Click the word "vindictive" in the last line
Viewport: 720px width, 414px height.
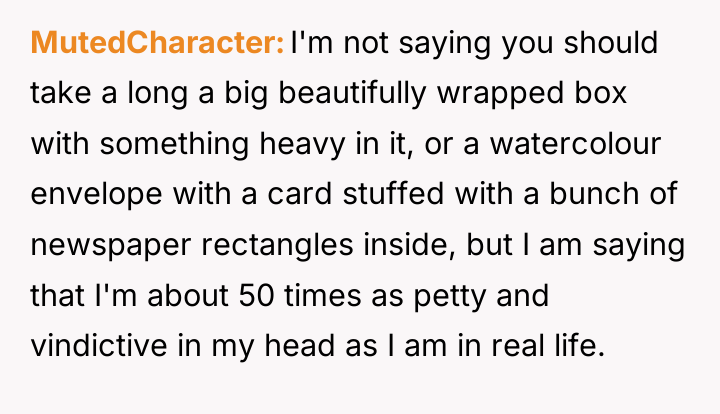pos(99,346)
